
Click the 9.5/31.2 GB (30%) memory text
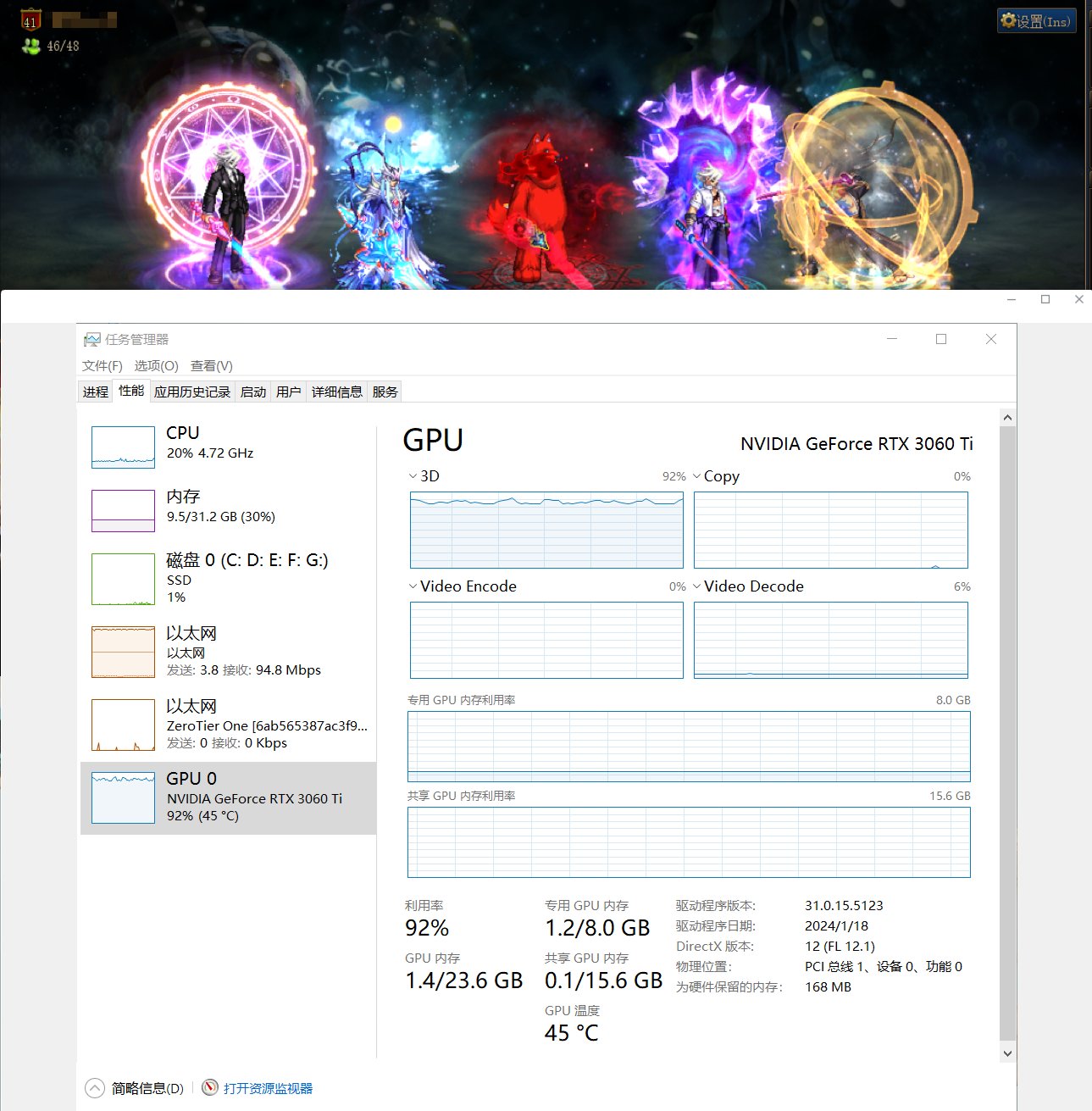(221, 516)
